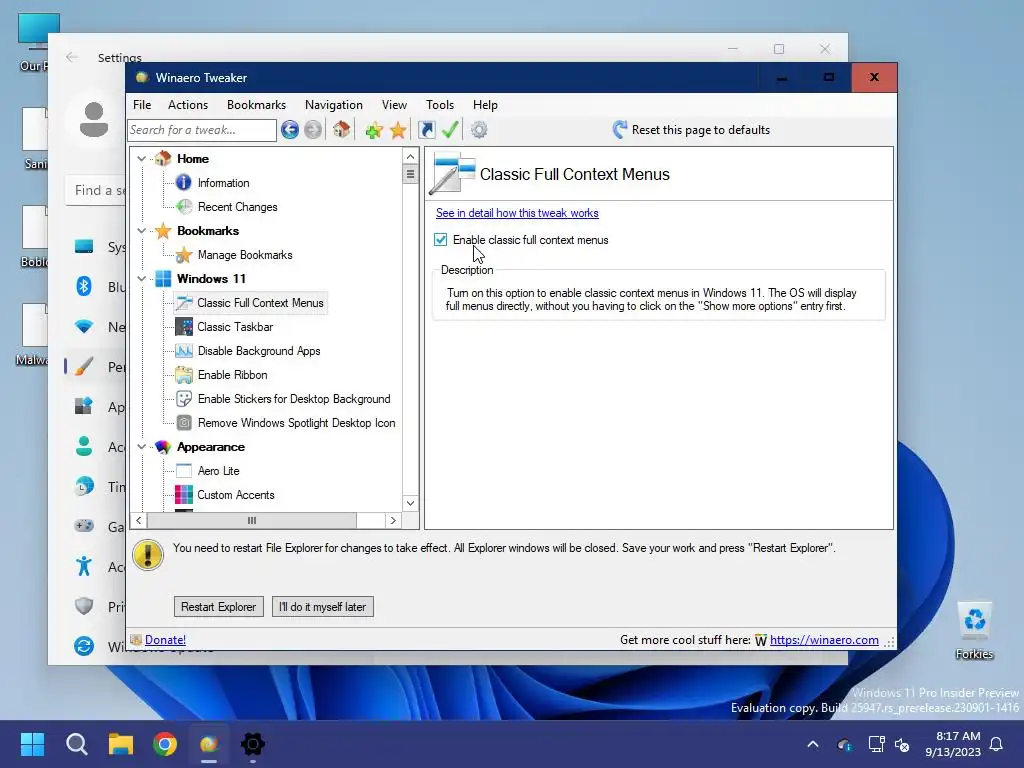
Task: Open See in detail how this tweak works link
Action: click(x=517, y=213)
